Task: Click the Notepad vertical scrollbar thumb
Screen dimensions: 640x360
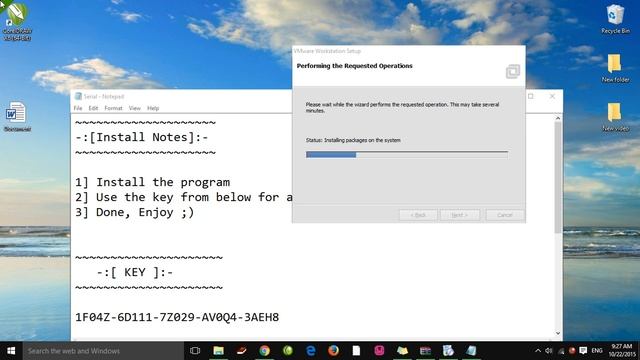Action: pos(558,178)
